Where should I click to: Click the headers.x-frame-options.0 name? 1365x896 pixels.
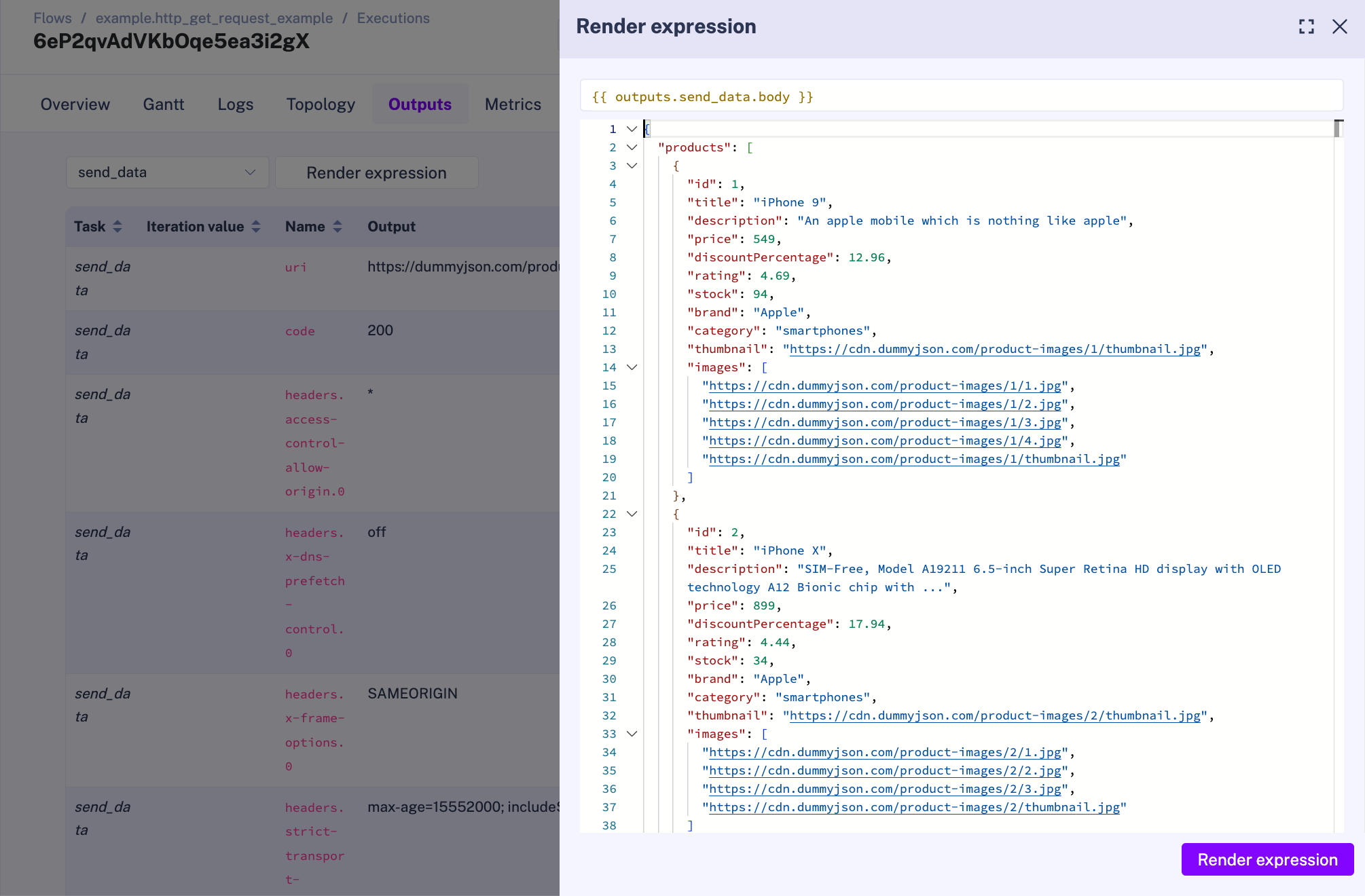pos(315,730)
